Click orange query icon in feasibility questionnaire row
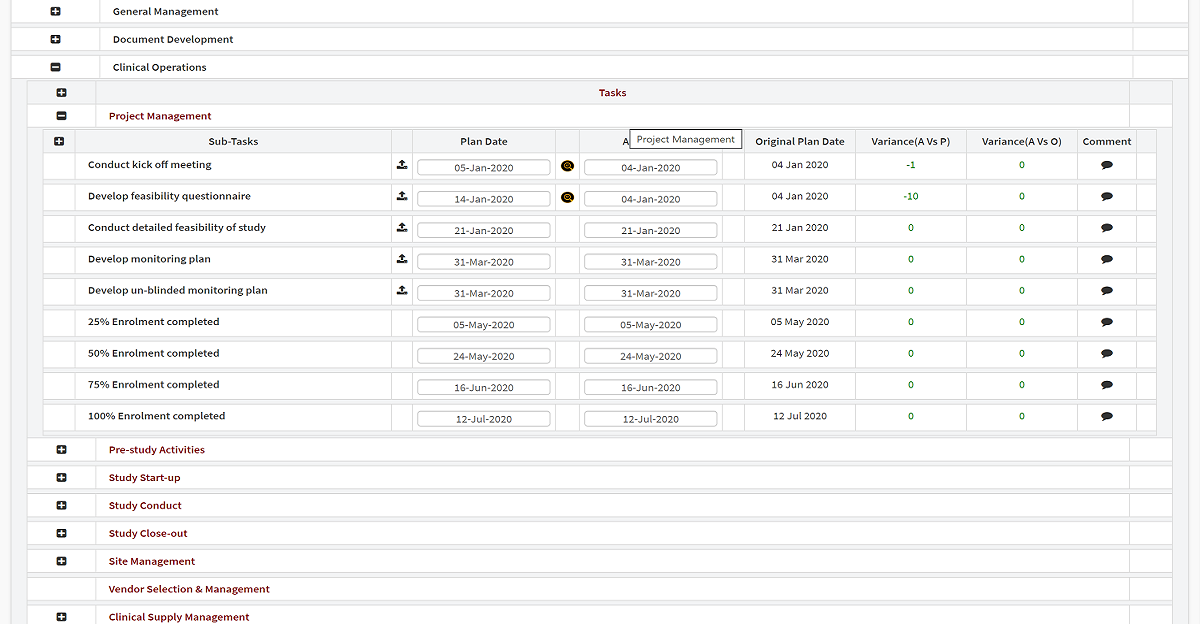Image resolution: width=1200 pixels, height=624 pixels. coord(567,197)
